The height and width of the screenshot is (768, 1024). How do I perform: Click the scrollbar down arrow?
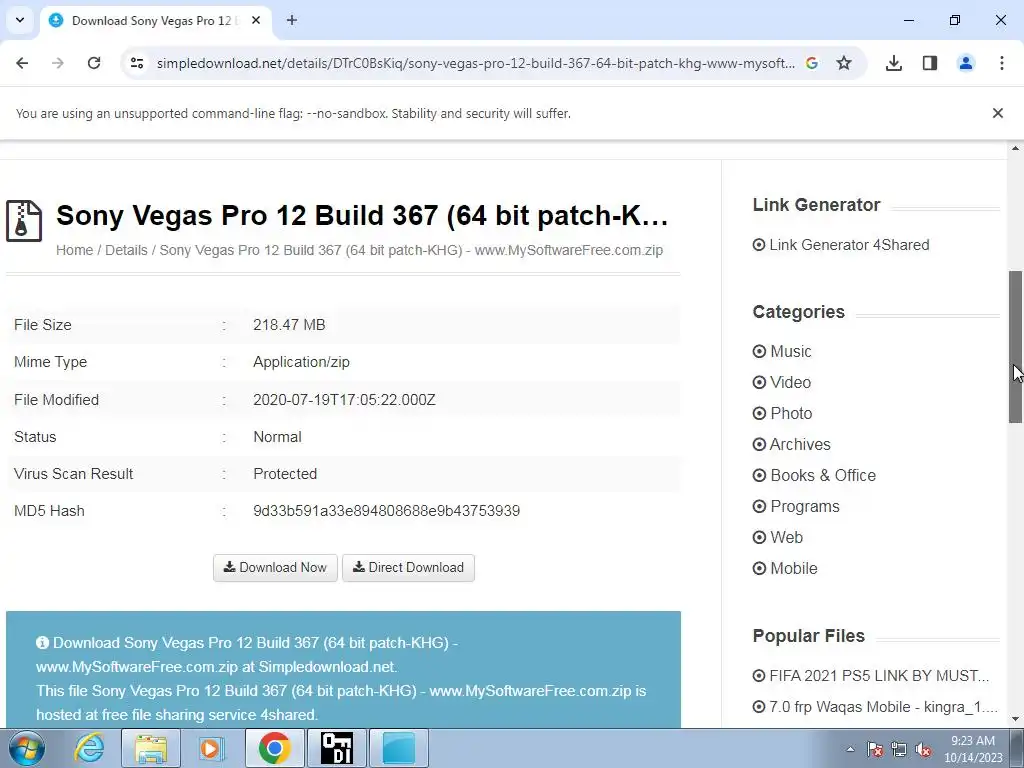point(1016,720)
